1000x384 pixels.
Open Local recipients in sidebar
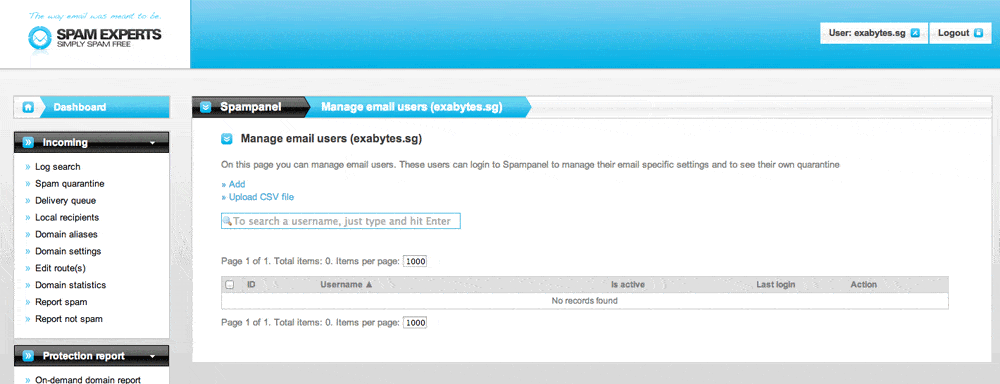click(67, 218)
